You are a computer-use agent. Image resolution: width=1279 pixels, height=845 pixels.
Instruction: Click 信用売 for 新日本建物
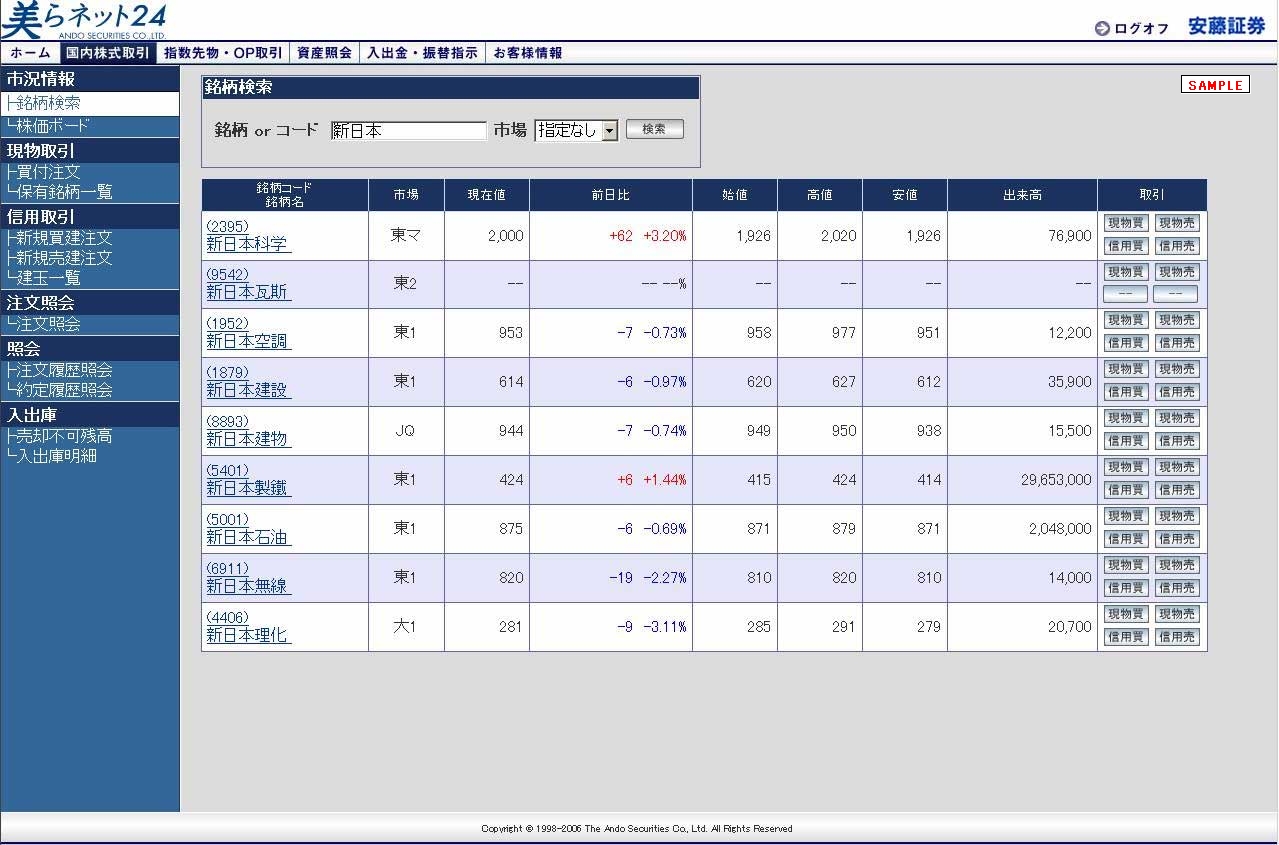tap(1177, 441)
